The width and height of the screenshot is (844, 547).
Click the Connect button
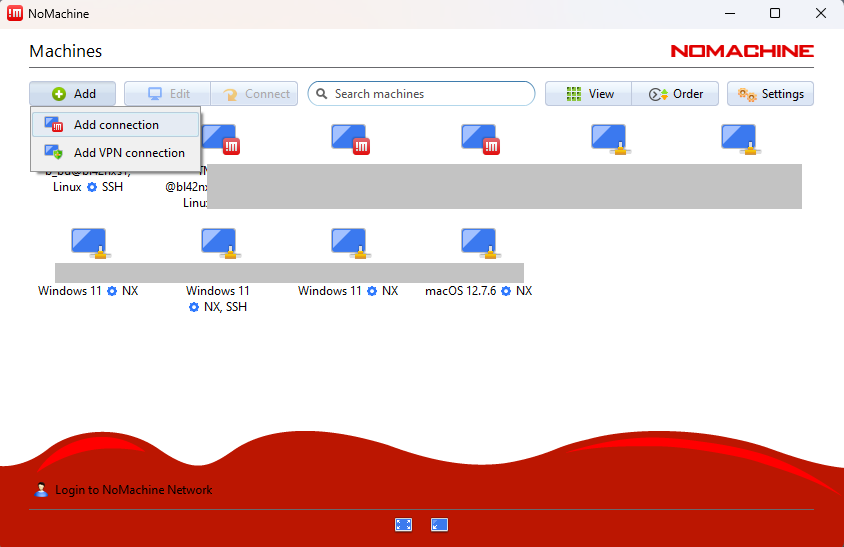click(255, 94)
